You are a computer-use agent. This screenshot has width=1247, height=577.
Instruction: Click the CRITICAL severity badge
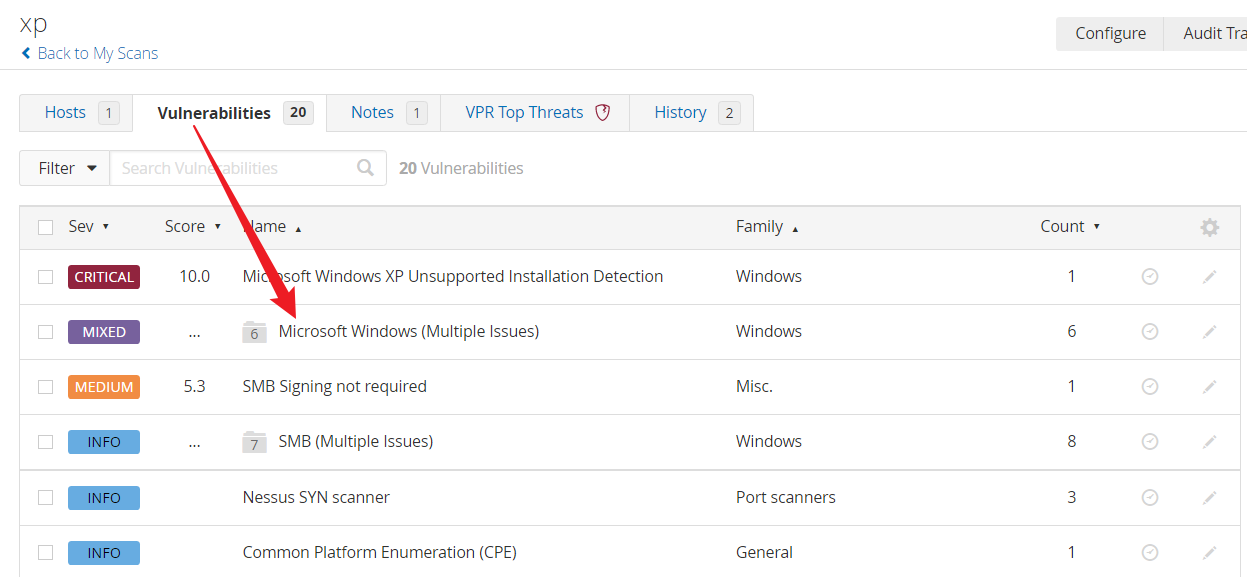[x=104, y=277]
